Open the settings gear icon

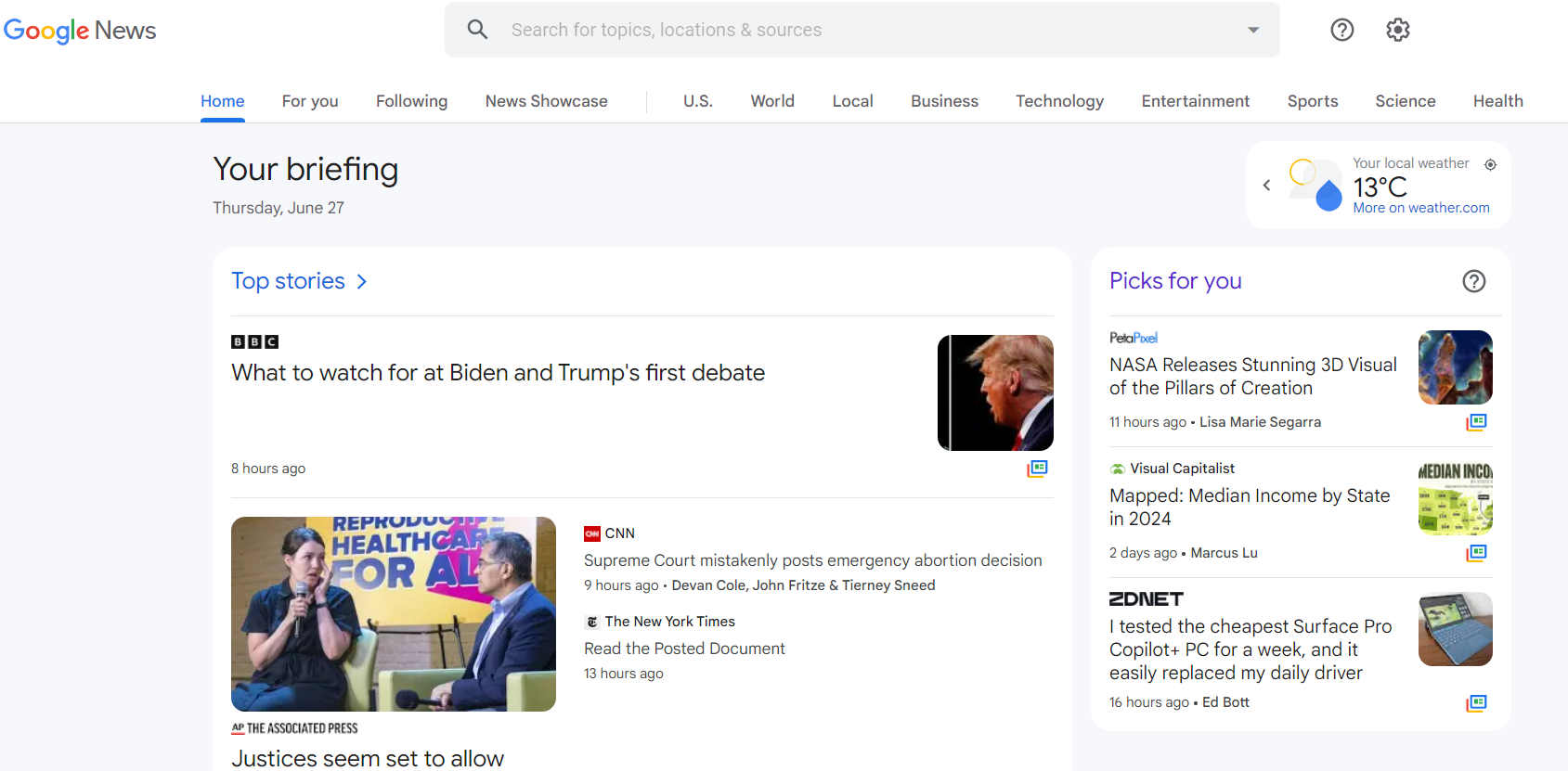(x=1397, y=30)
